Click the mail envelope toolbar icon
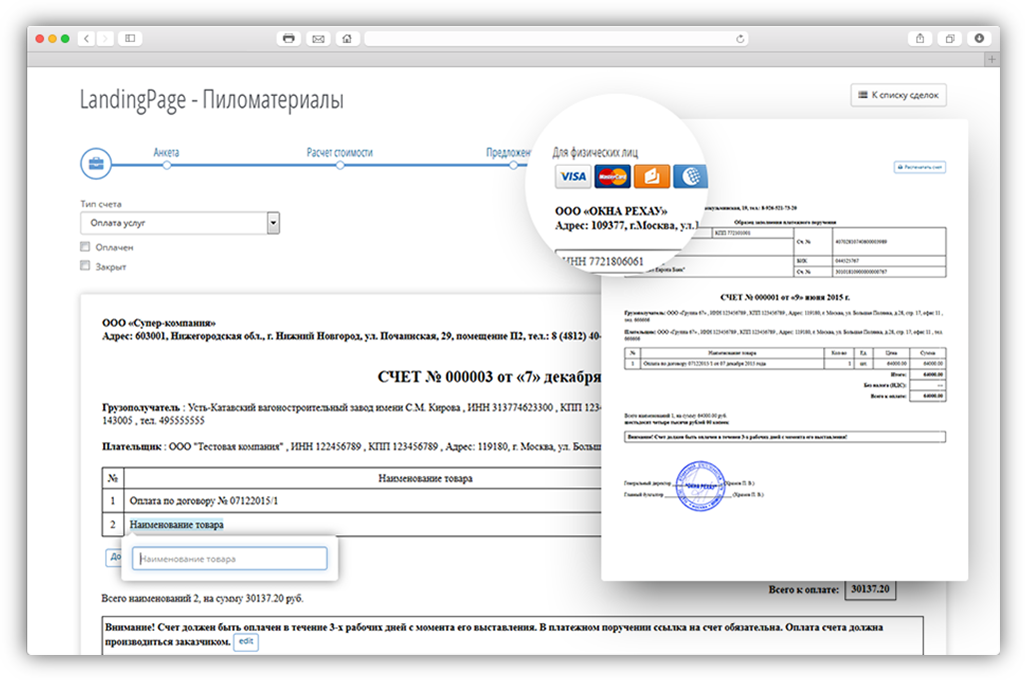Screen dimensions: 1025x680 point(318,39)
